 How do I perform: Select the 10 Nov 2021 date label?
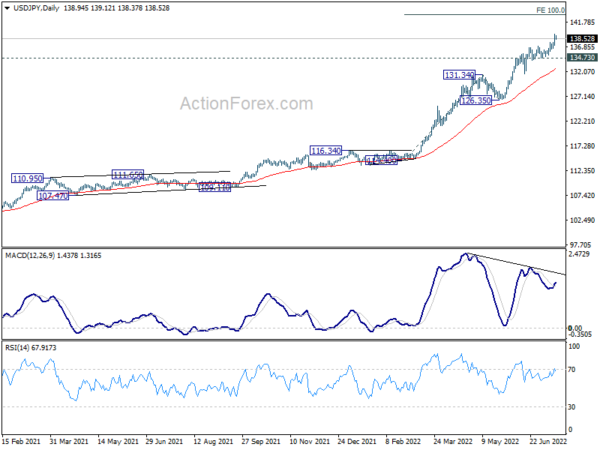click(310, 441)
